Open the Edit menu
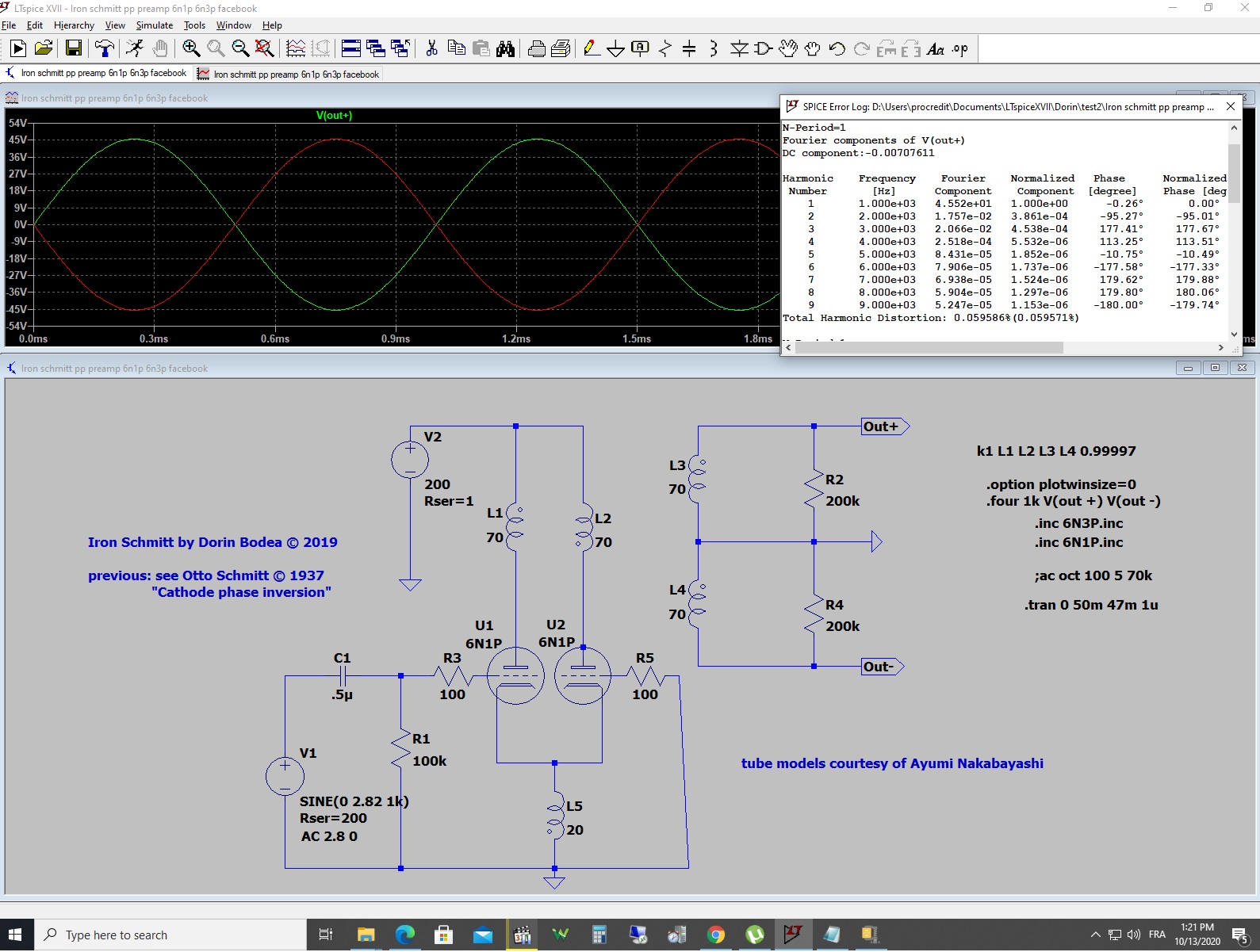The image size is (1260, 952). pyautogui.click(x=35, y=25)
